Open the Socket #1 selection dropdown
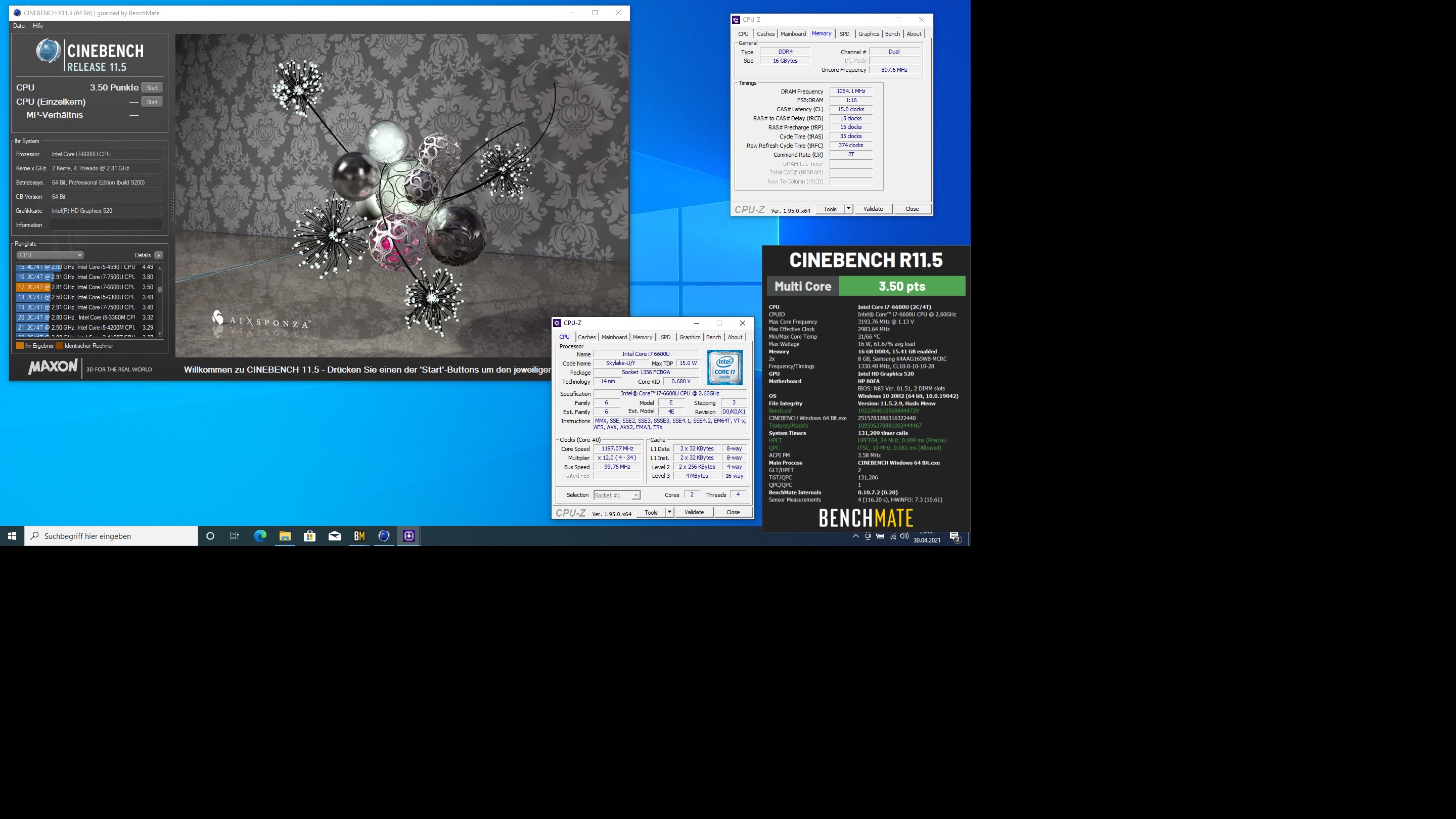The height and width of the screenshot is (819, 1456). pyautogui.click(x=617, y=495)
